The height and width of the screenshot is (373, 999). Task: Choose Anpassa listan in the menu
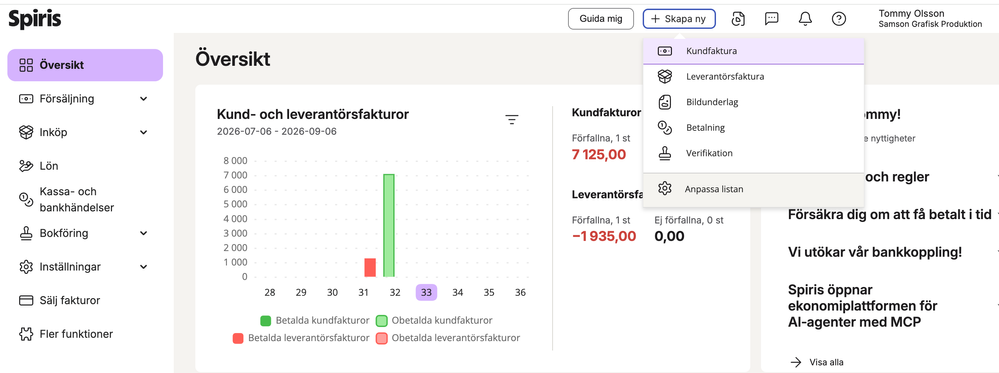(x=753, y=189)
